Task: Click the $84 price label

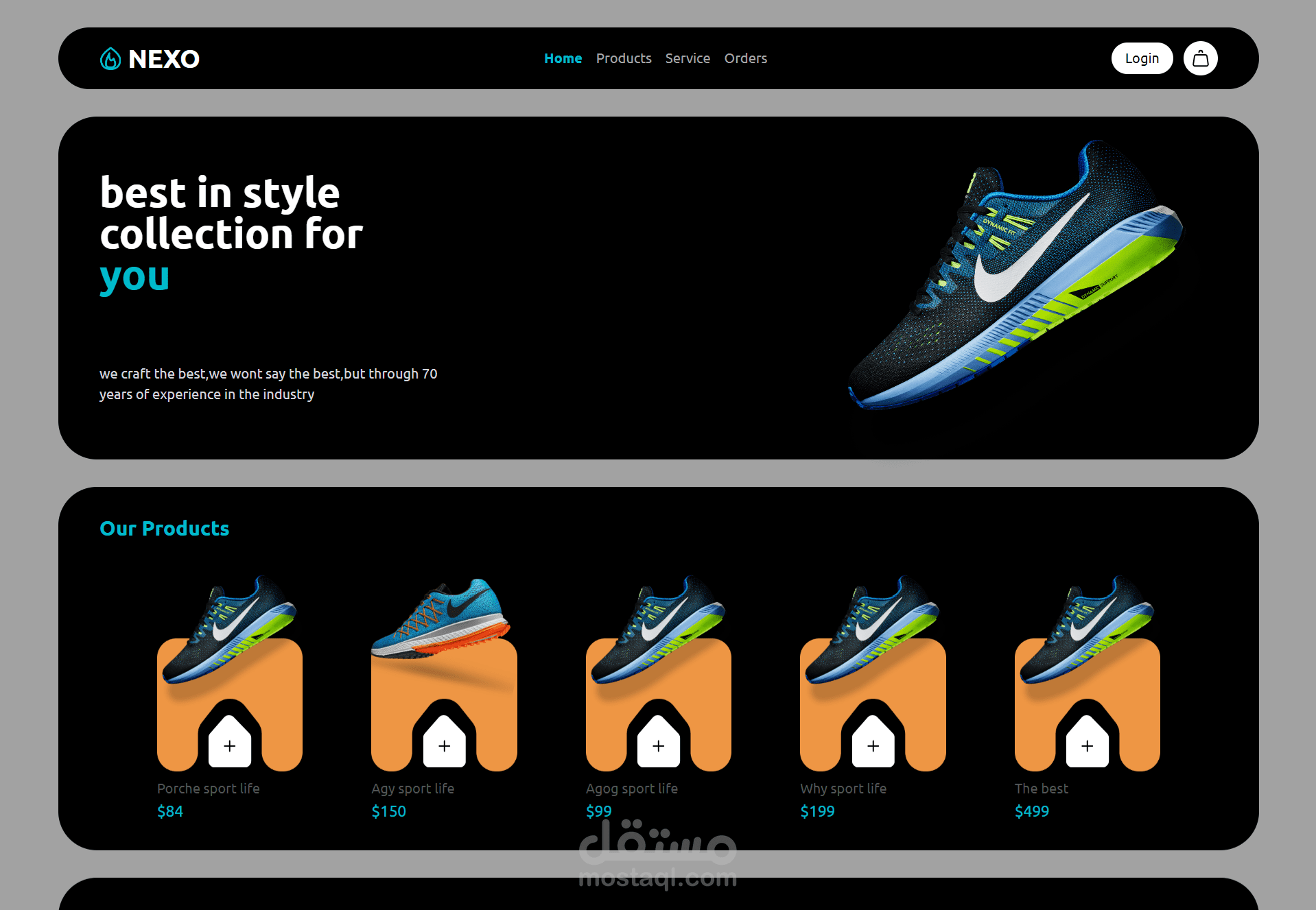Action: point(170,811)
